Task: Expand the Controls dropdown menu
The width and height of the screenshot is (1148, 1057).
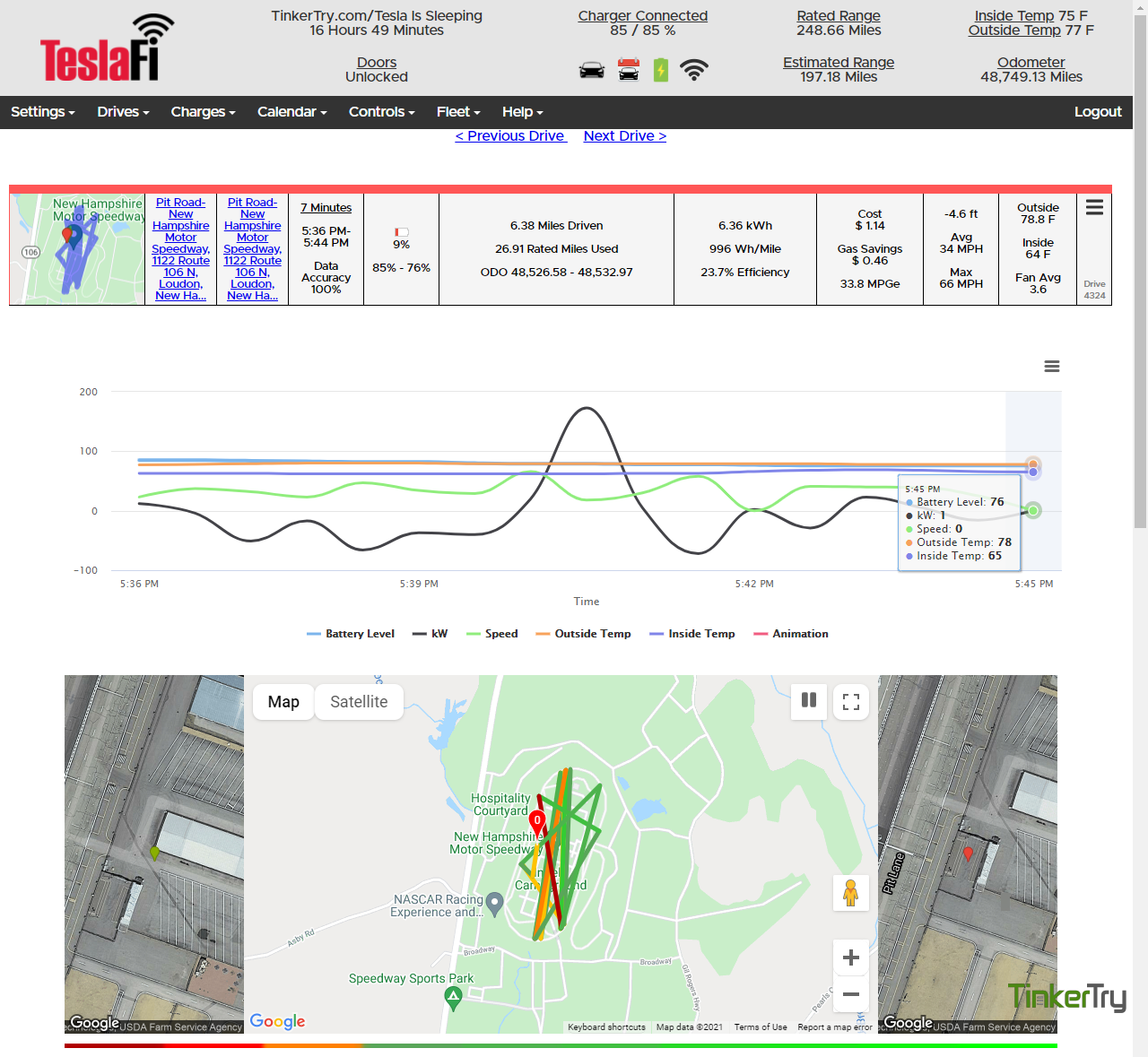Action: pyautogui.click(x=382, y=112)
